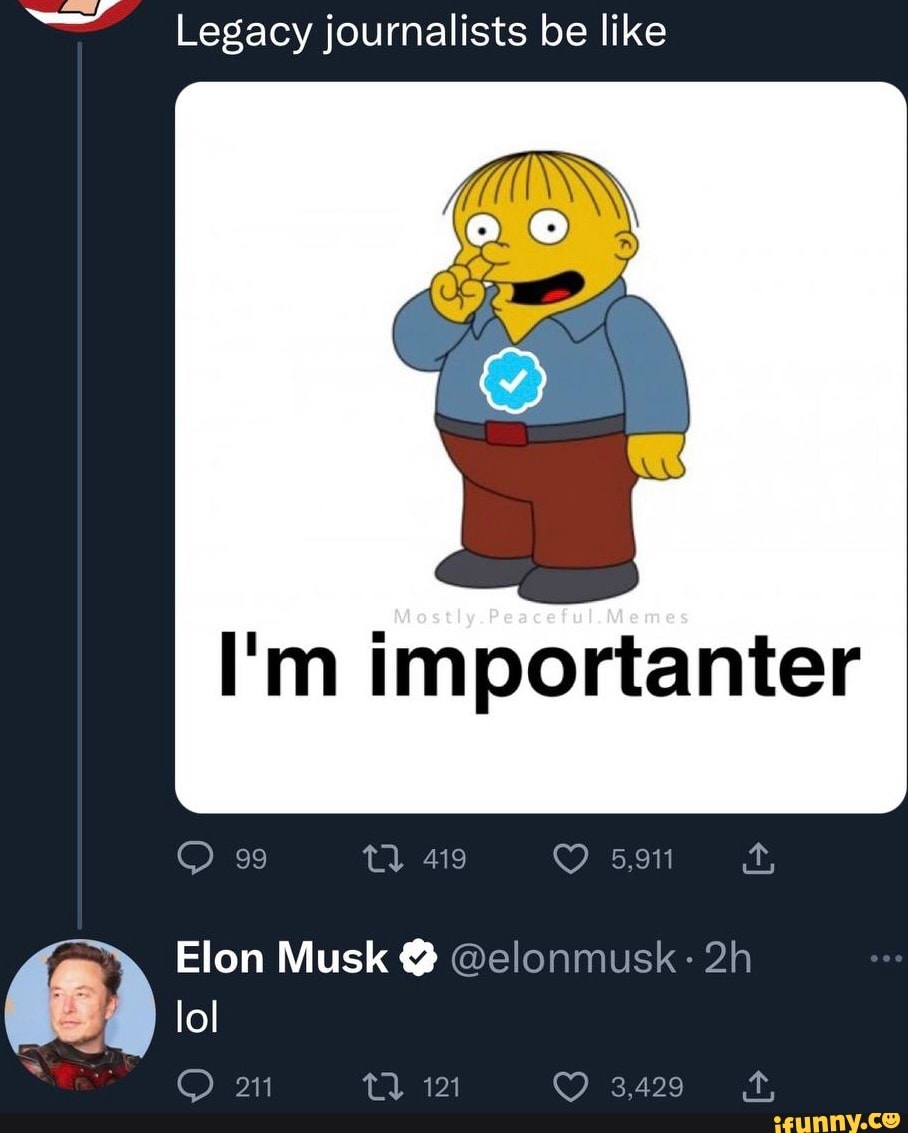Open the three-dot more options menu
Screen dimensions: 908x1133
point(887,958)
